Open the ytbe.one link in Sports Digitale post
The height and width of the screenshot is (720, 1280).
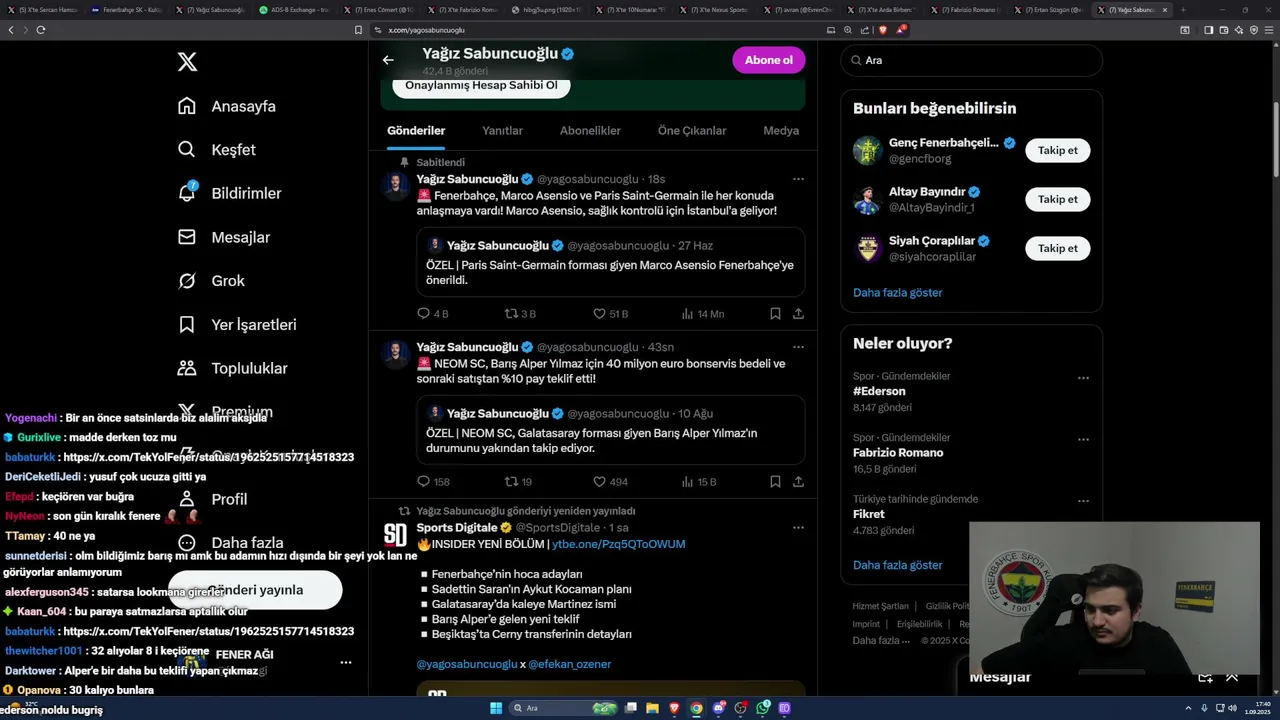(618, 544)
